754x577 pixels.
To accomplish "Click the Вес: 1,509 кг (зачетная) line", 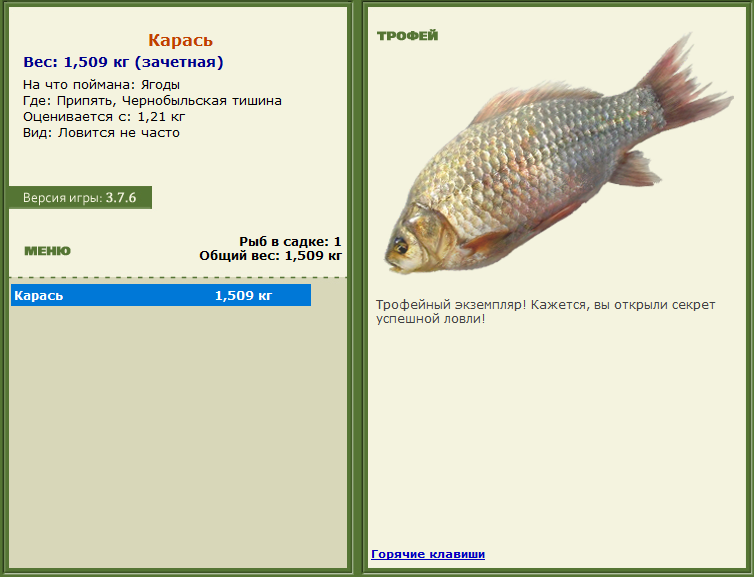I will (123, 62).
